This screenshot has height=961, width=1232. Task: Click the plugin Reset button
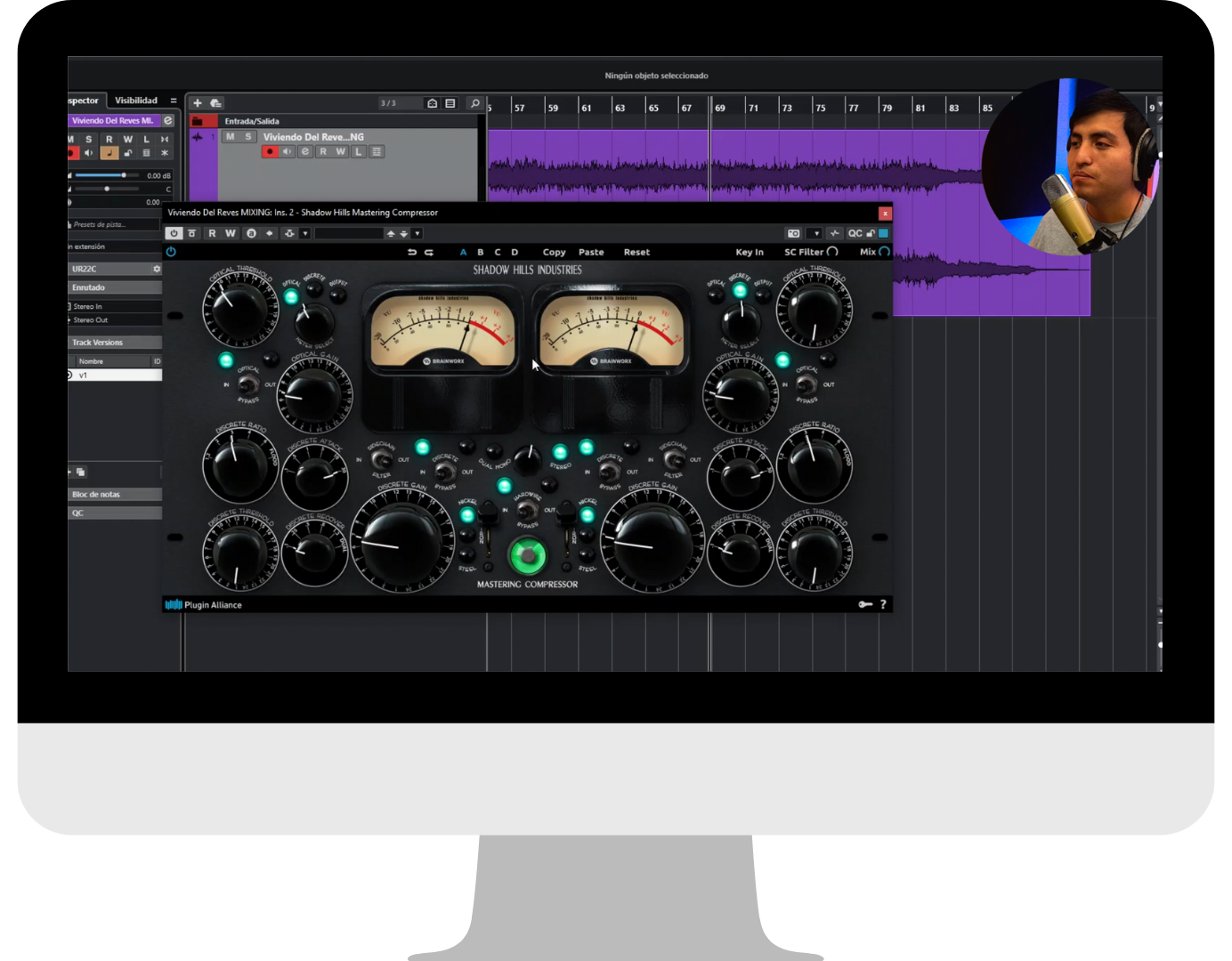point(636,253)
